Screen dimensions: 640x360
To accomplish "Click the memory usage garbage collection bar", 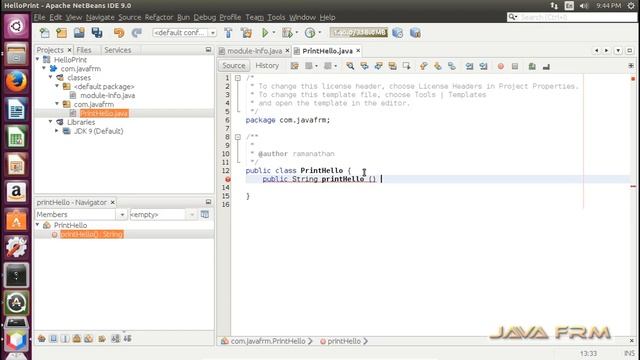I will click(358, 32).
